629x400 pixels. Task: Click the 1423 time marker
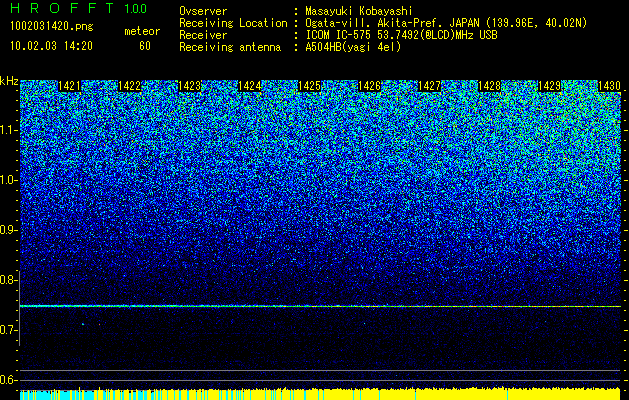(189, 86)
